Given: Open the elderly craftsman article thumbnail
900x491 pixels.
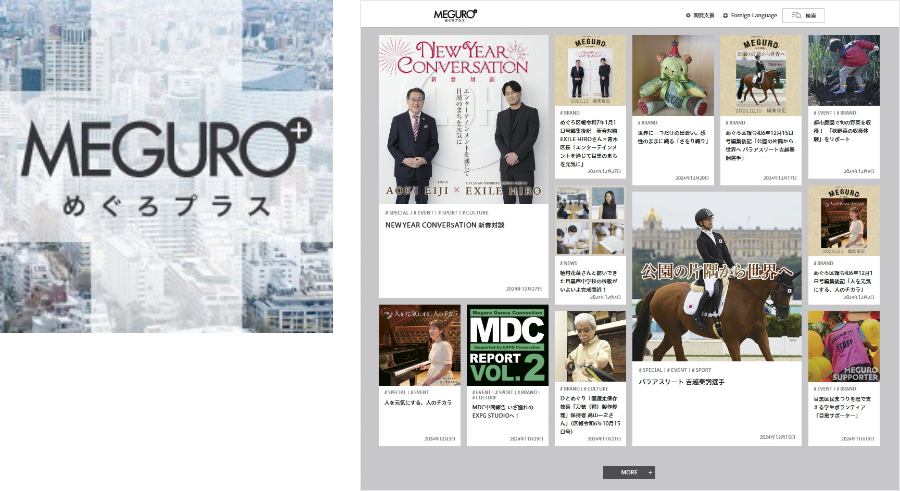Looking at the screenshot, I should 590,346.
